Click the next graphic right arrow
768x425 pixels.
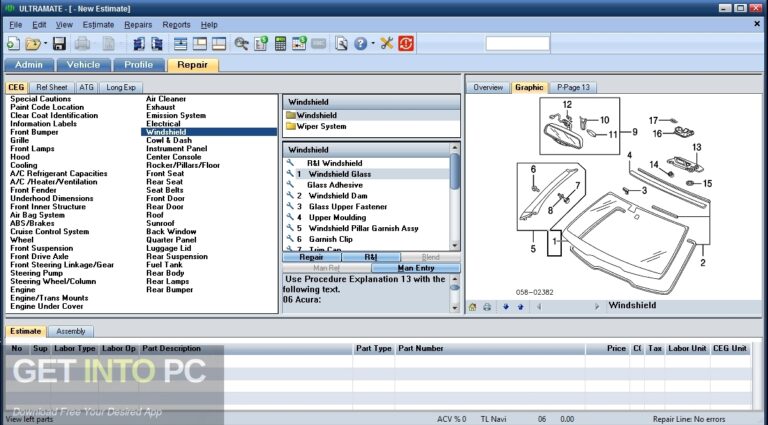597,307
